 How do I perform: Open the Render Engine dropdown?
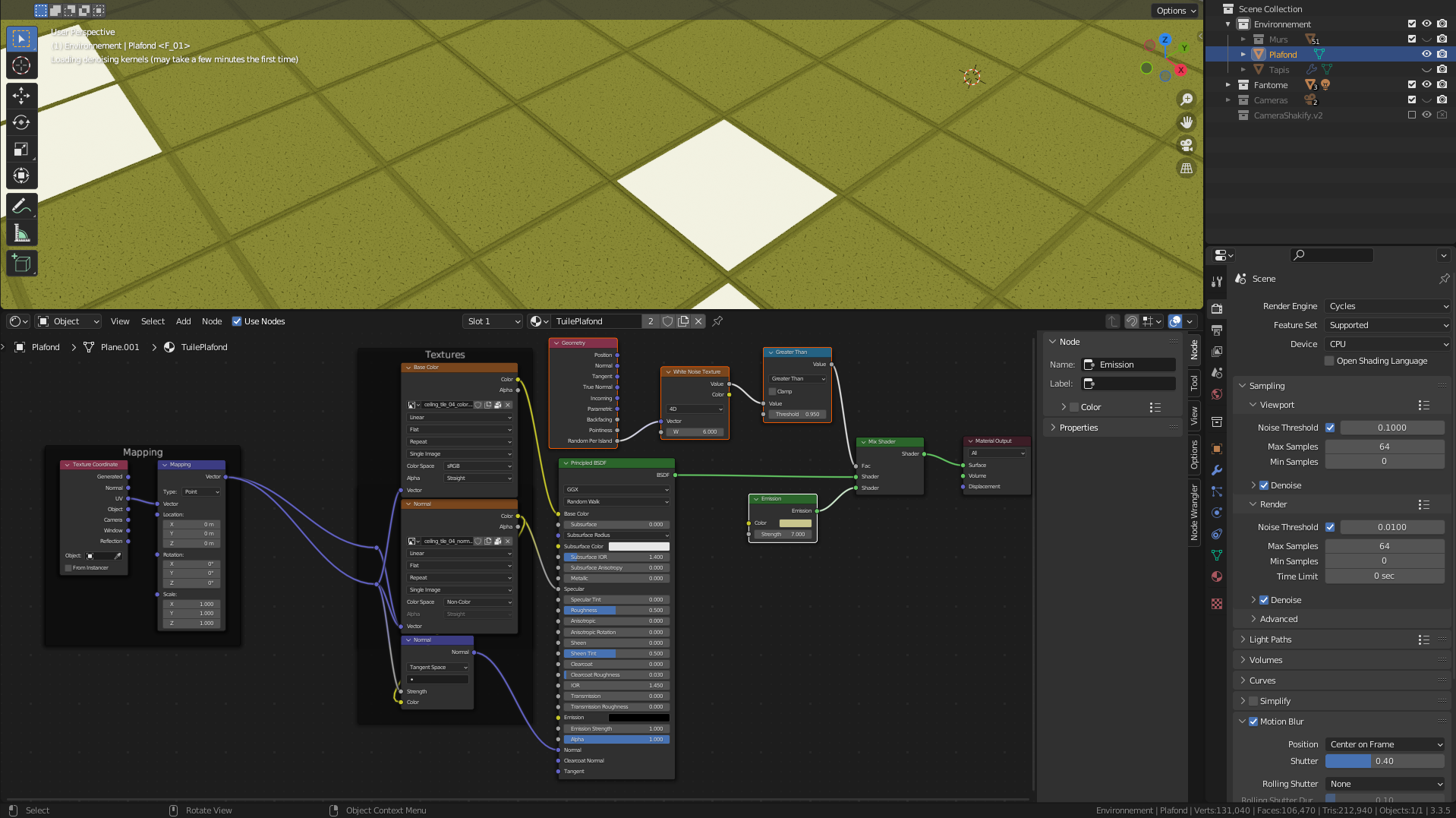(x=1388, y=306)
